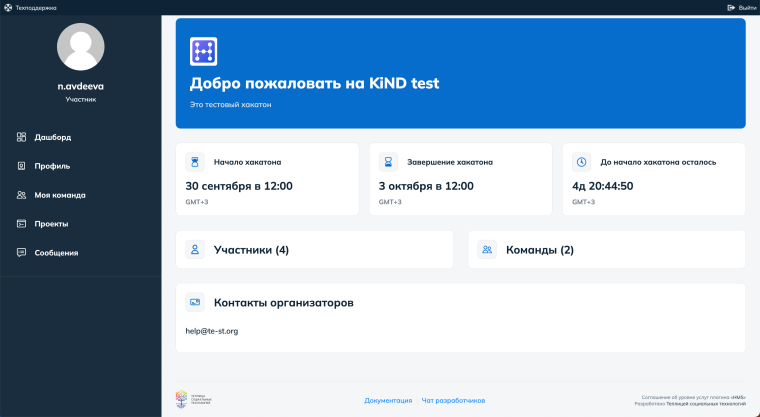Click the Выйти logout icon
Image resolution: width=760 pixels, height=417 pixels.
coord(731,7)
